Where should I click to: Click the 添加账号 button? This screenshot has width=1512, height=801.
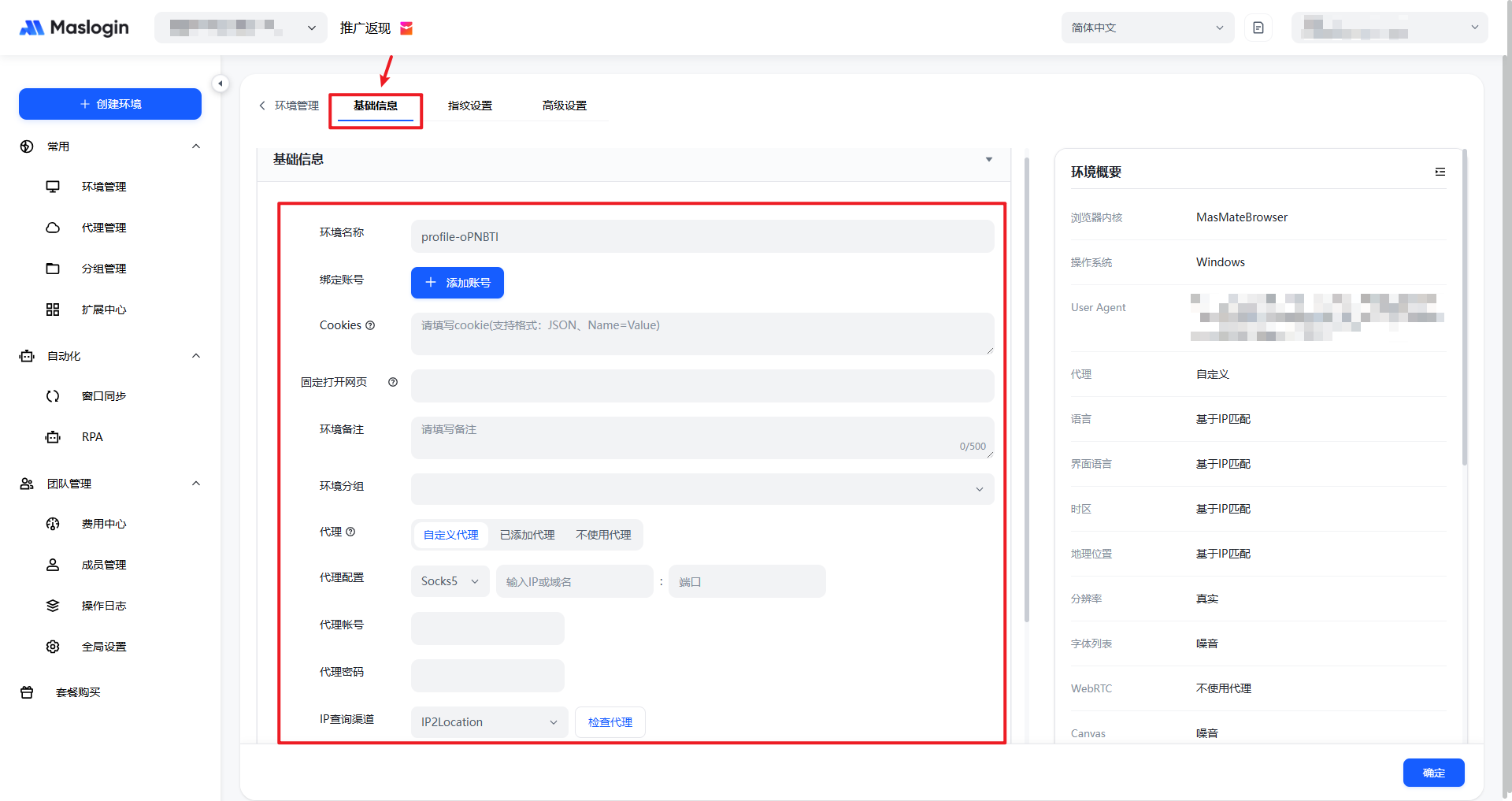pyautogui.click(x=458, y=283)
